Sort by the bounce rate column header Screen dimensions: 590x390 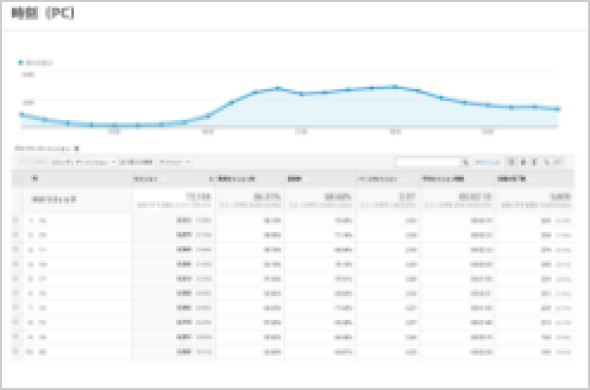pos(295,180)
